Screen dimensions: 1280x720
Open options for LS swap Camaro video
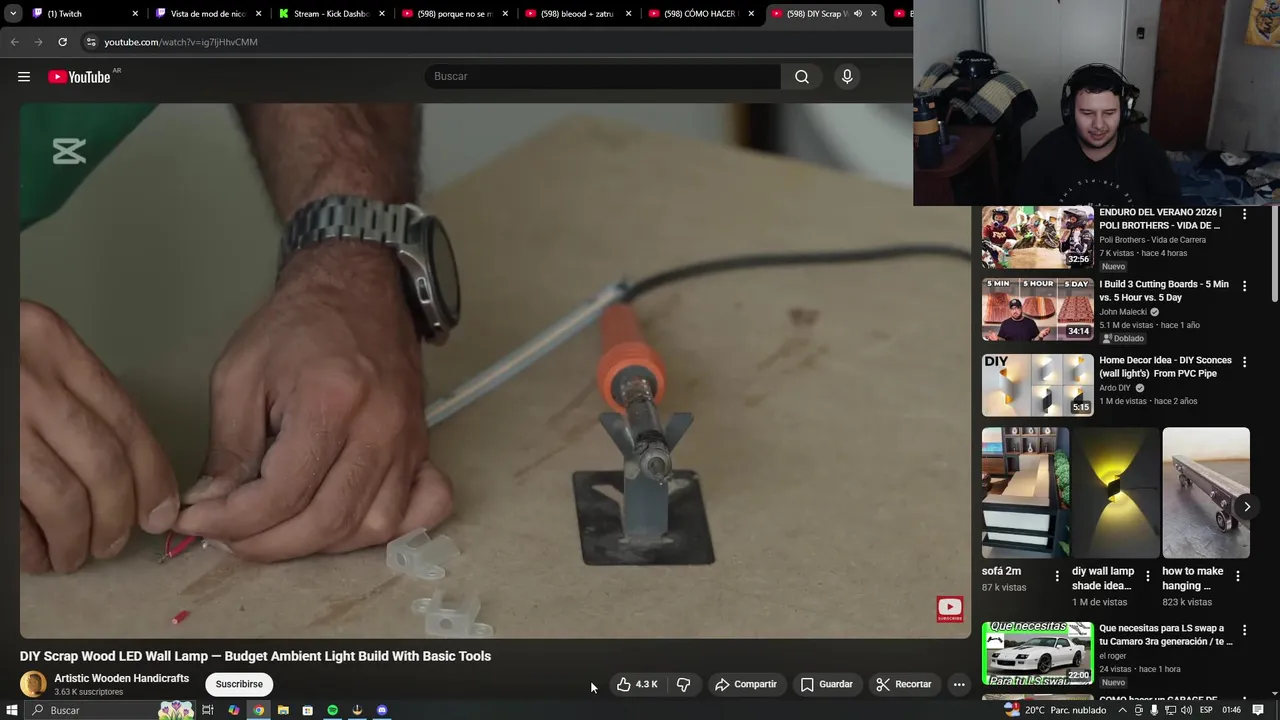tap(1245, 630)
